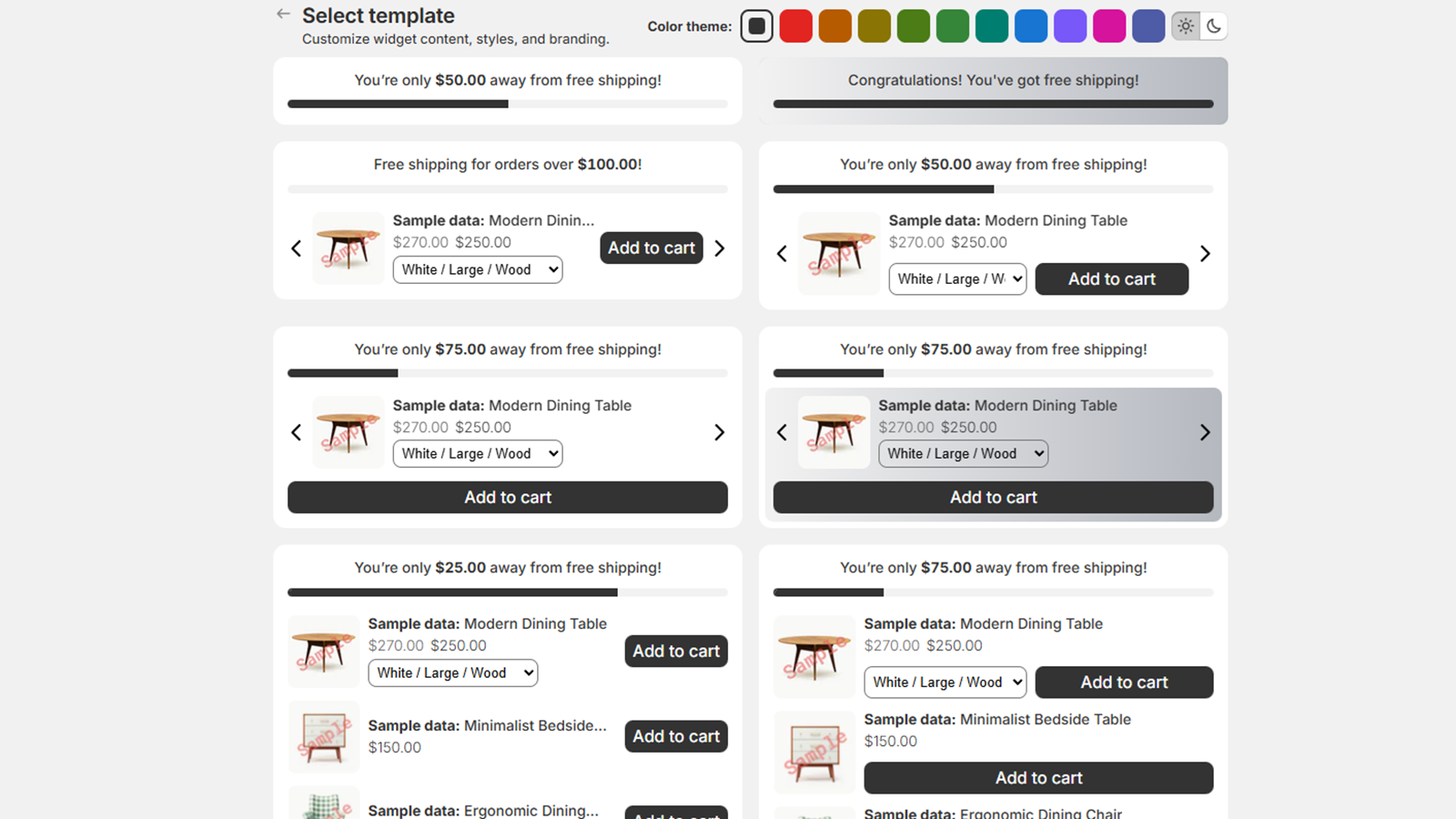Click previous arrow in $100.00 free shipping template
The width and height of the screenshot is (1456, 819).
click(x=296, y=248)
